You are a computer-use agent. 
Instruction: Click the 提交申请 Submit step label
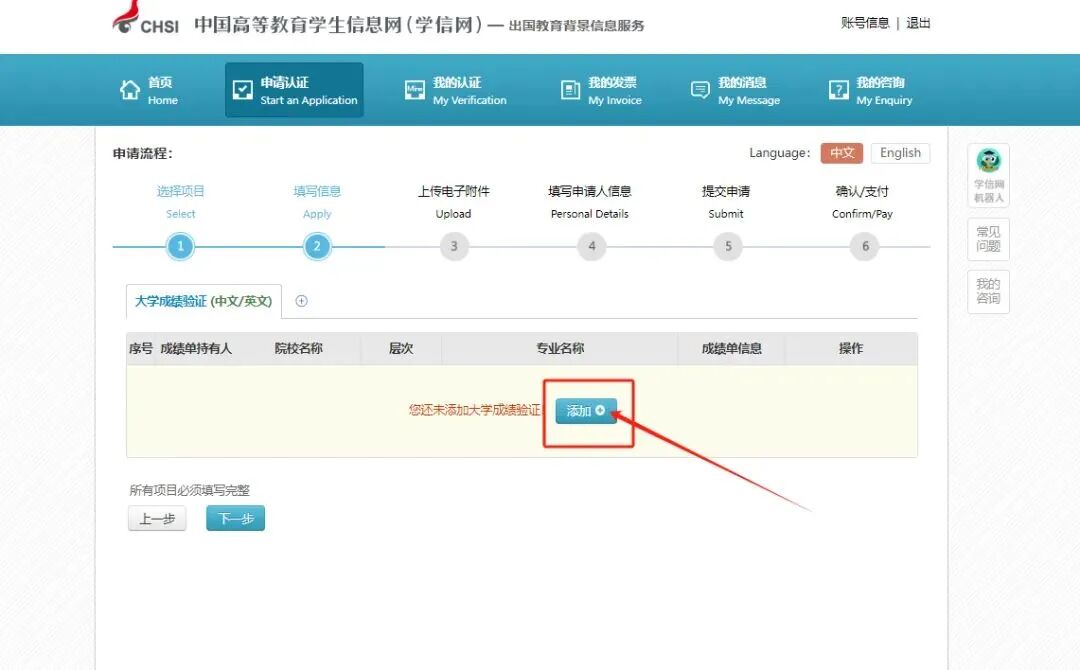(x=726, y=202)
